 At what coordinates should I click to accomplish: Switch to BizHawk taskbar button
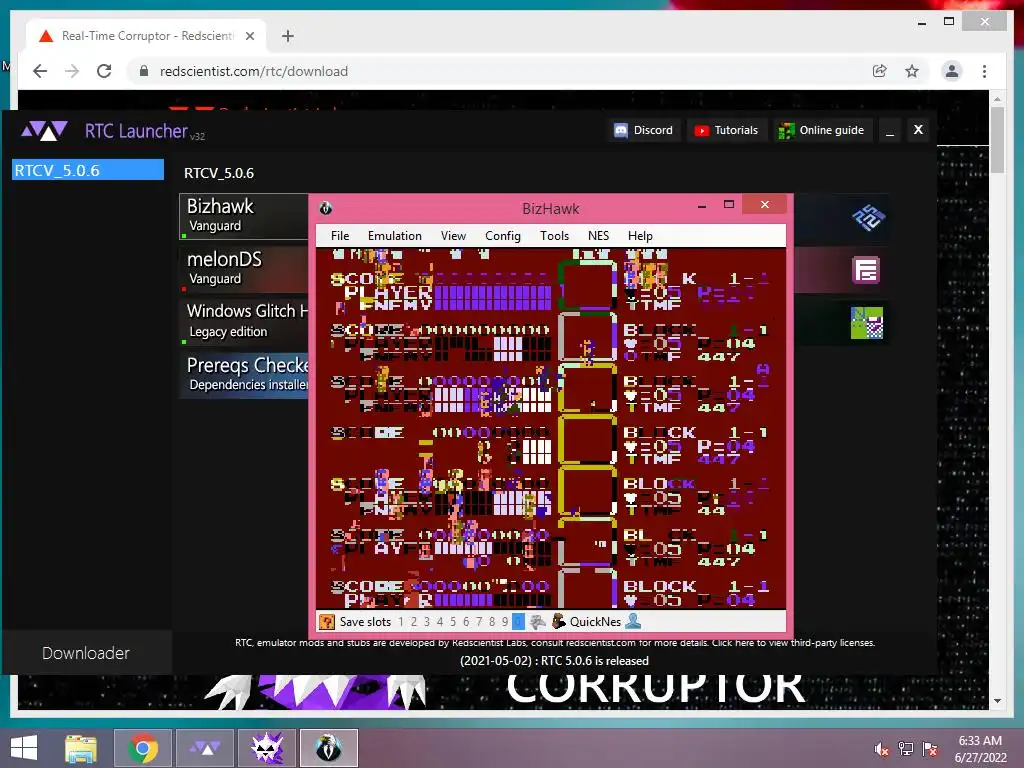(328, 748)
